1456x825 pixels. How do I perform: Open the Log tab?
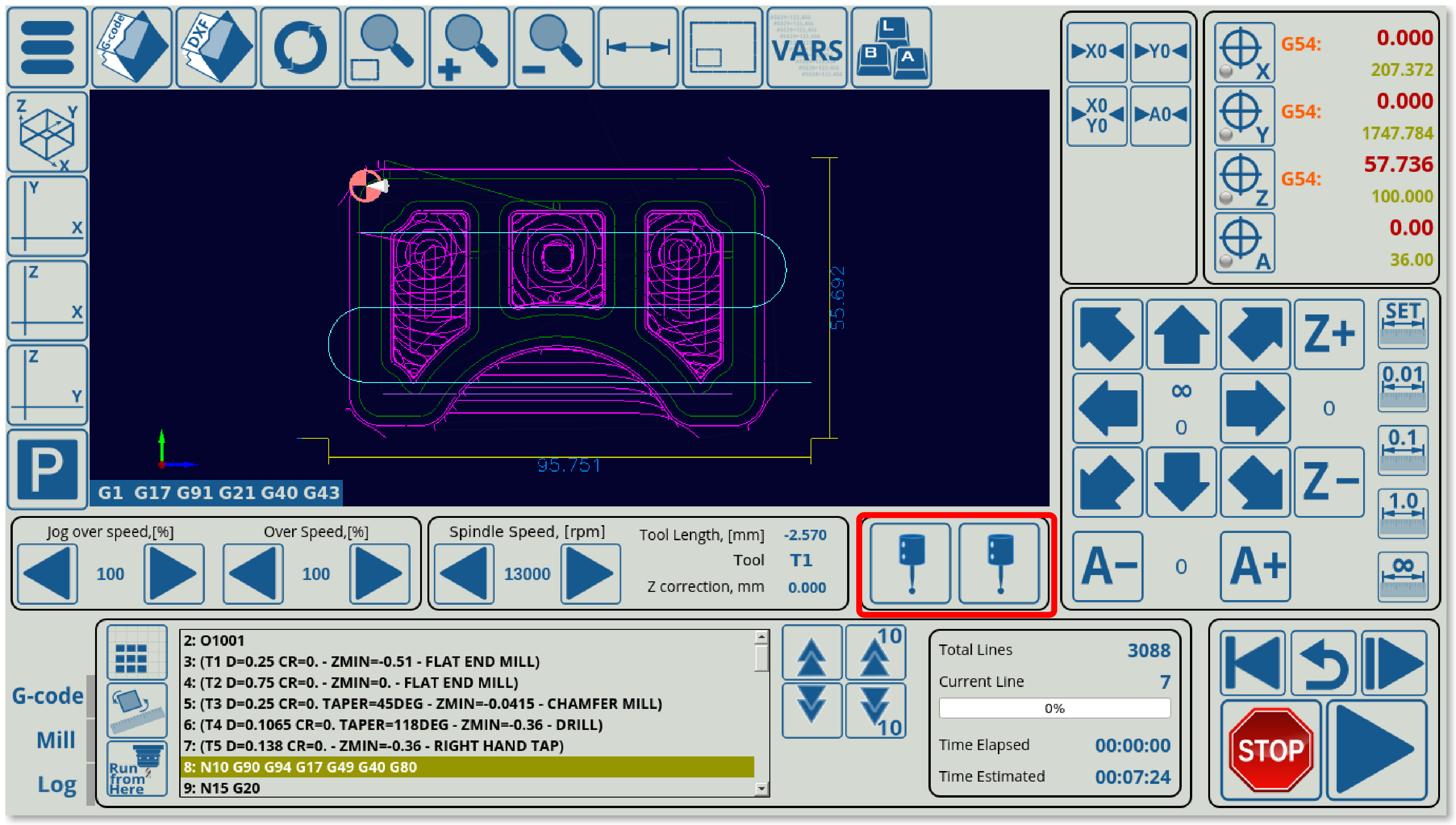click(x=57, y=784)
